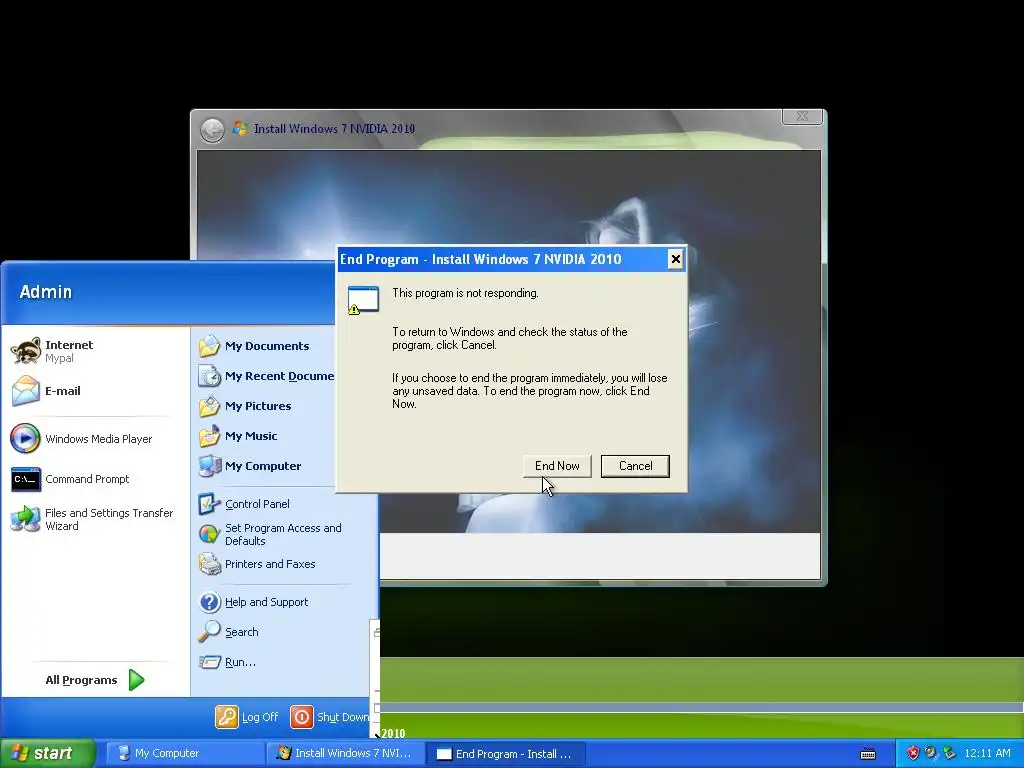Switch to My Computer taskbar item
This screenshot has width=1024, height=768.
tap(184, 753)
